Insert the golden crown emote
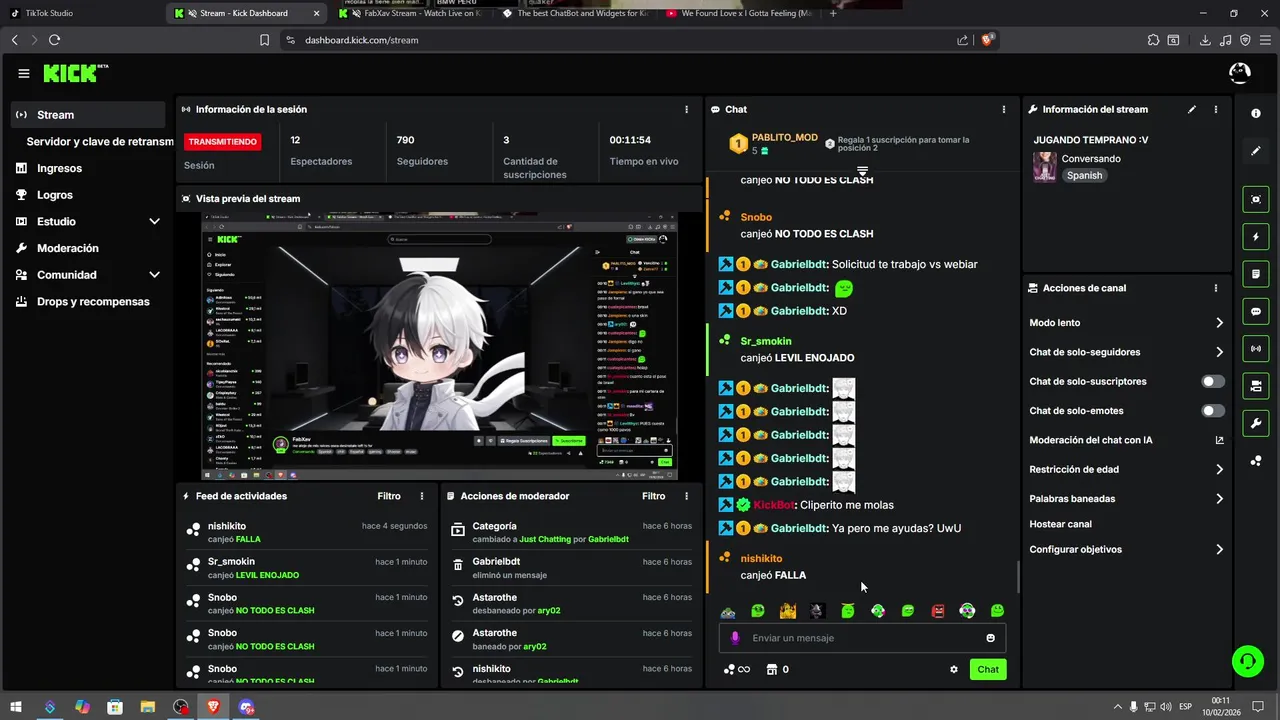The image size is (1280, 720). point(788,611)
